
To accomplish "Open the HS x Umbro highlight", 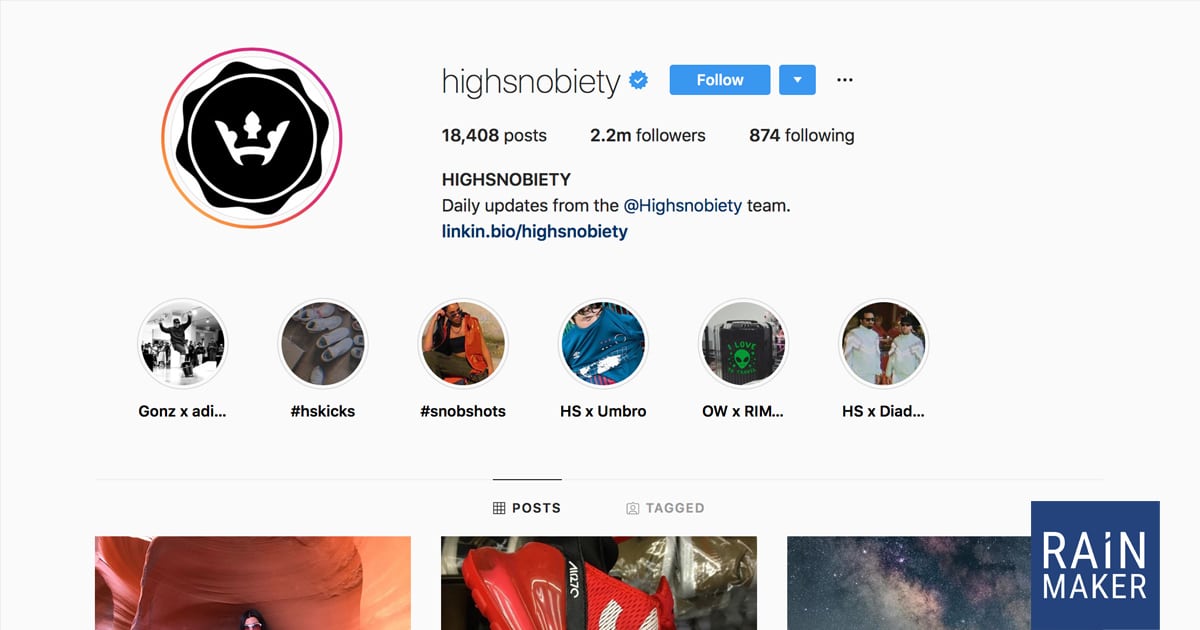I will click(x=603, y=345).
